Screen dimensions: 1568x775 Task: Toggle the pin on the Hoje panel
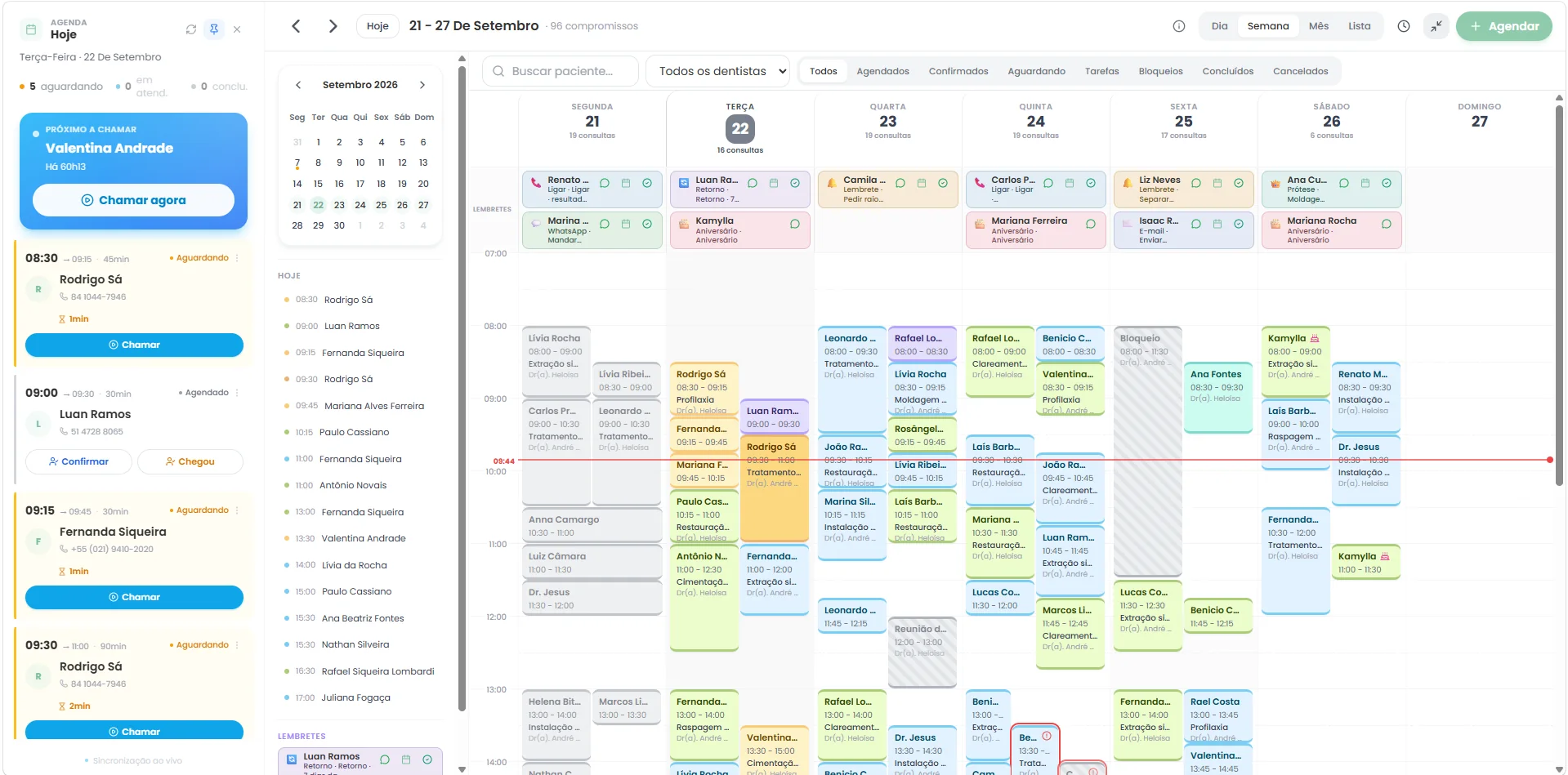tap(214, 29)
